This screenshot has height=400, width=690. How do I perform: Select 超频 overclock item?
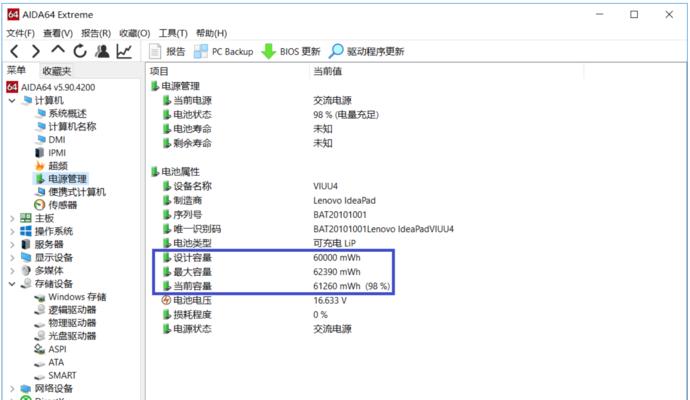[x=51, y=166]
